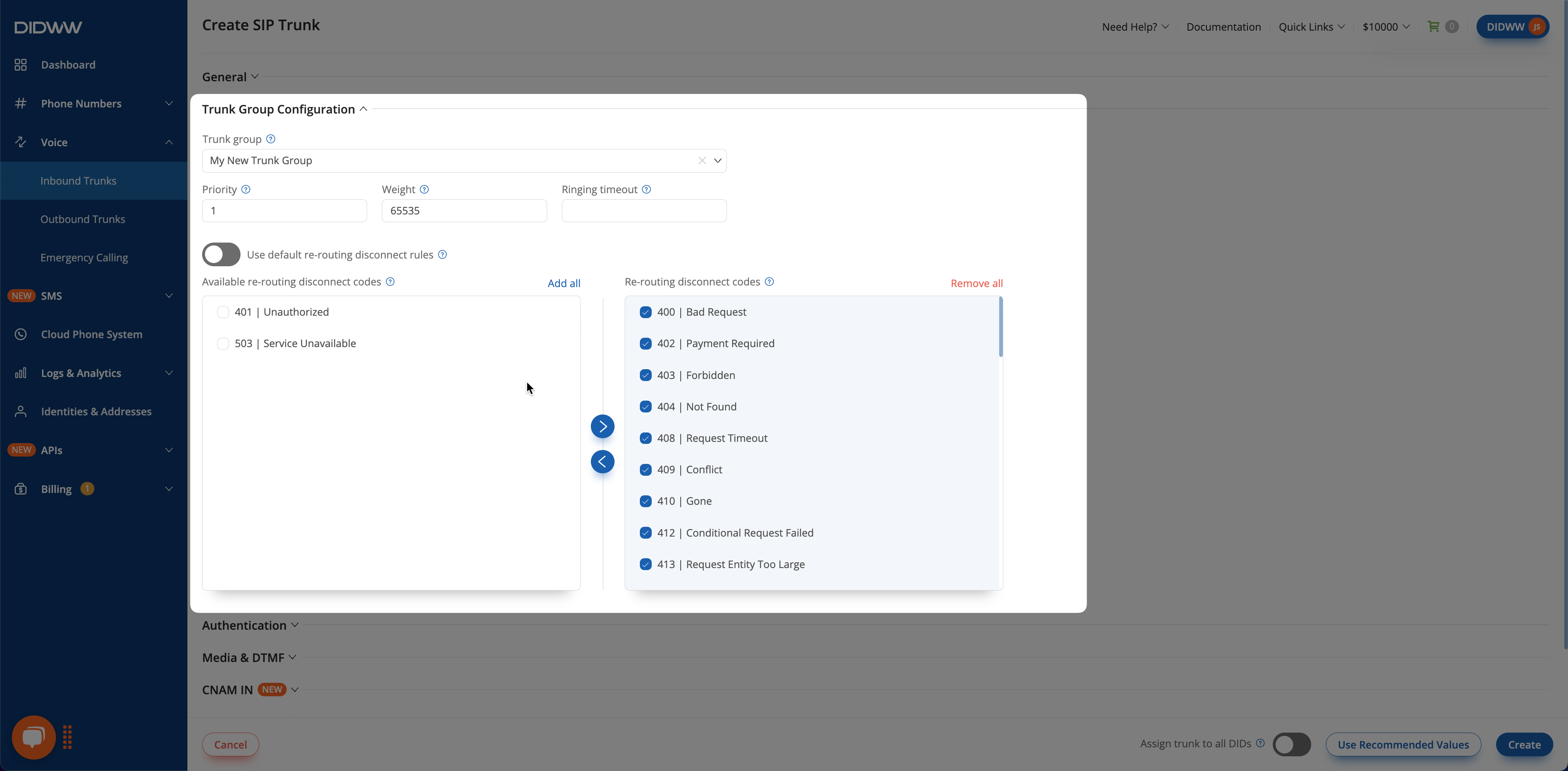
Task: Click Remove all link
Action: [x=976, y=283]
